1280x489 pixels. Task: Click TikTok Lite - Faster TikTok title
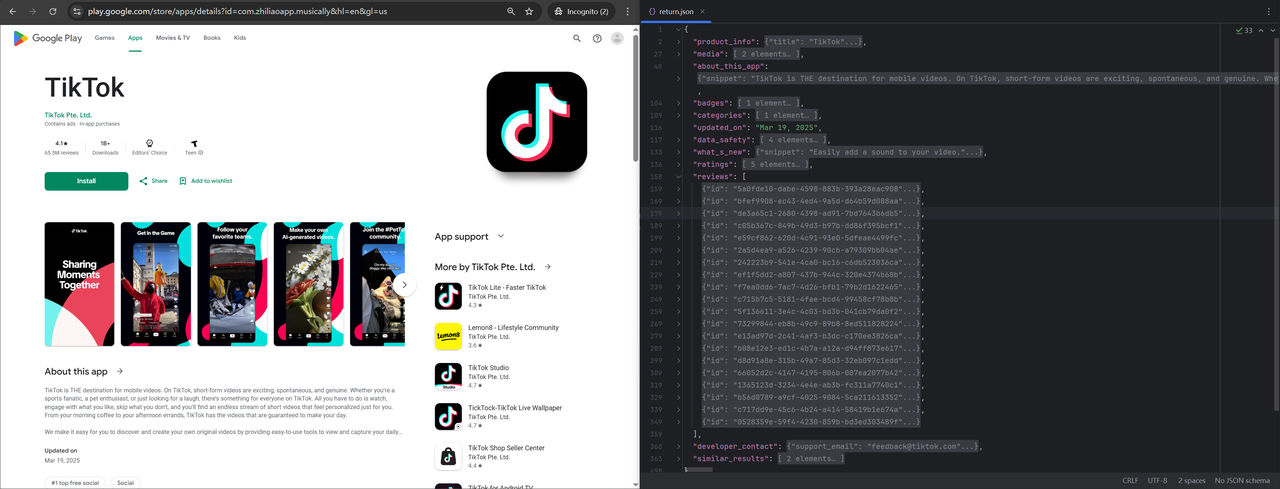[x=507, y=288]
